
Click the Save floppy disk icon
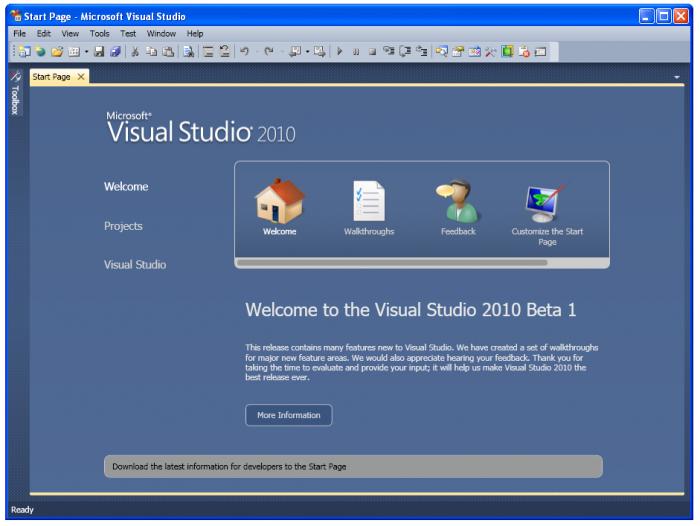pyautogui.click(x=100, y=51)
